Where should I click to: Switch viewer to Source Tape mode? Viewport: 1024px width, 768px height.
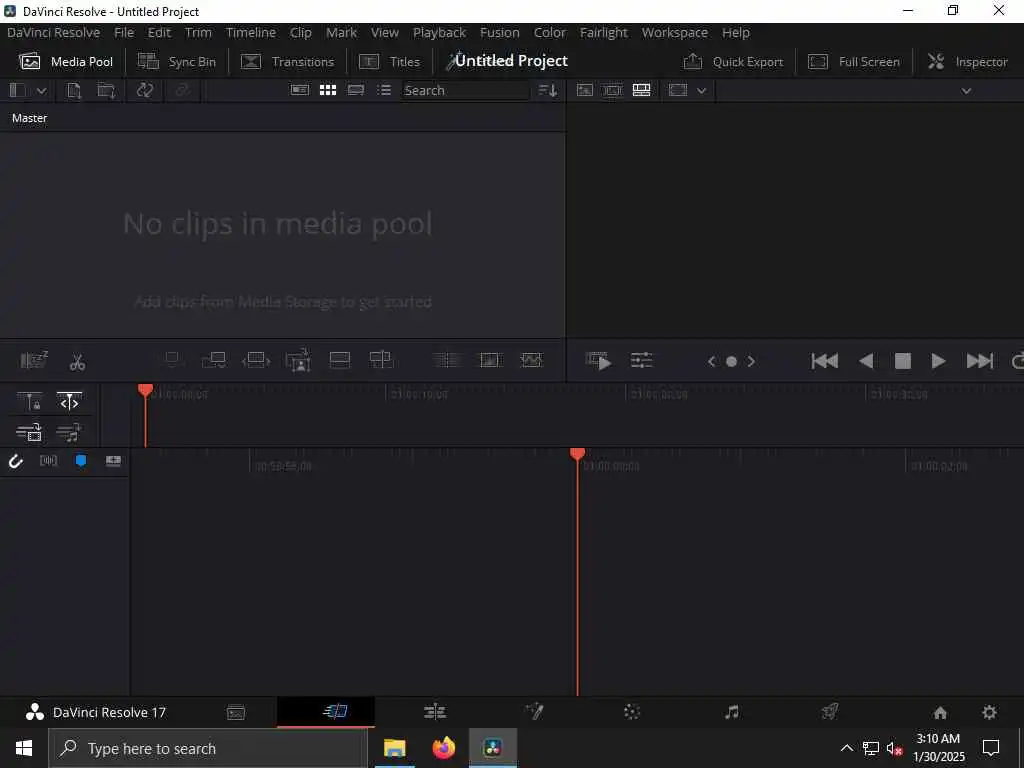tap(613, 90)
